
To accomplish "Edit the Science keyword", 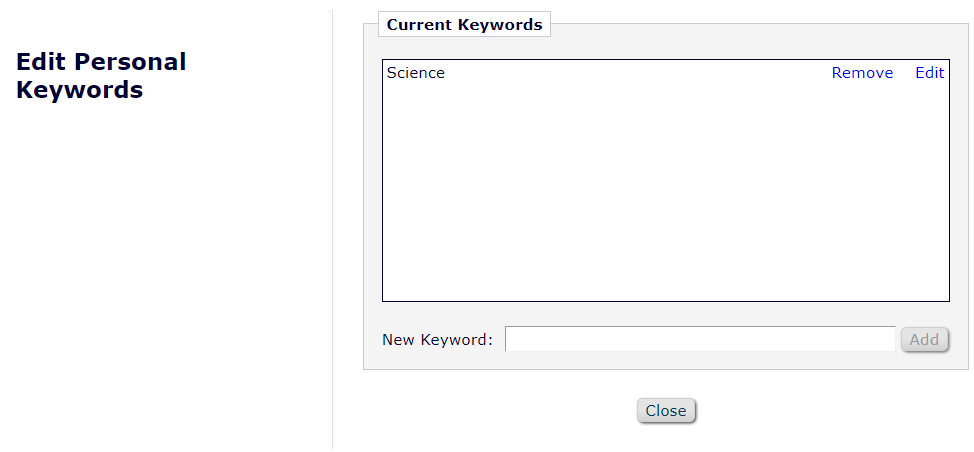I will click(929, 73).
